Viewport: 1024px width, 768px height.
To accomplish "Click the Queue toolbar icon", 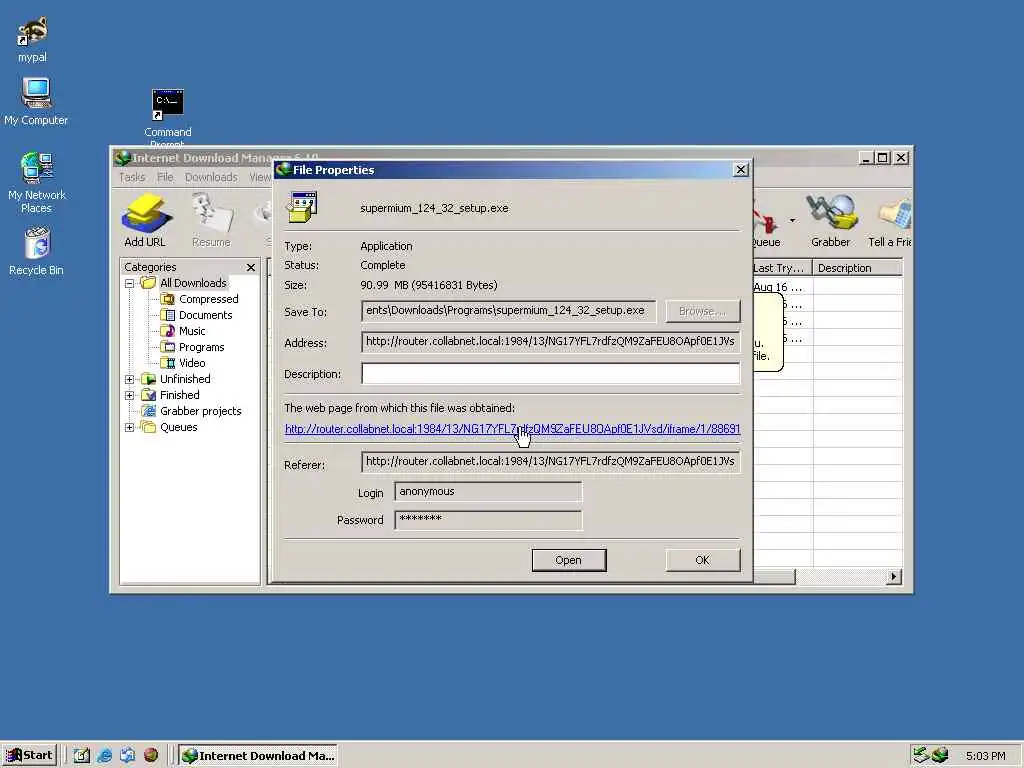I will tap(766, 220).
